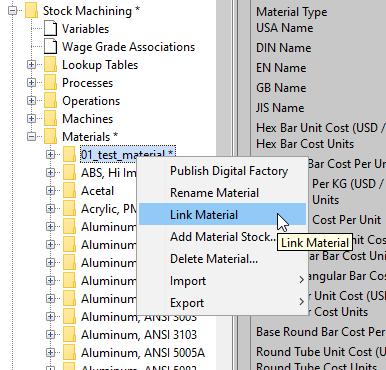Screen dimensions: 386x370
Task: Select the Machines tree item
Action: (x=88, y=119)
